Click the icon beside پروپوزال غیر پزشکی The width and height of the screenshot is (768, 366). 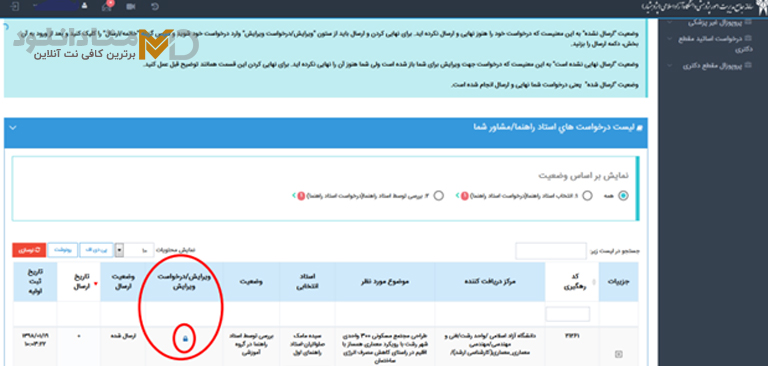pyautogui.click(x=748, y=23)
